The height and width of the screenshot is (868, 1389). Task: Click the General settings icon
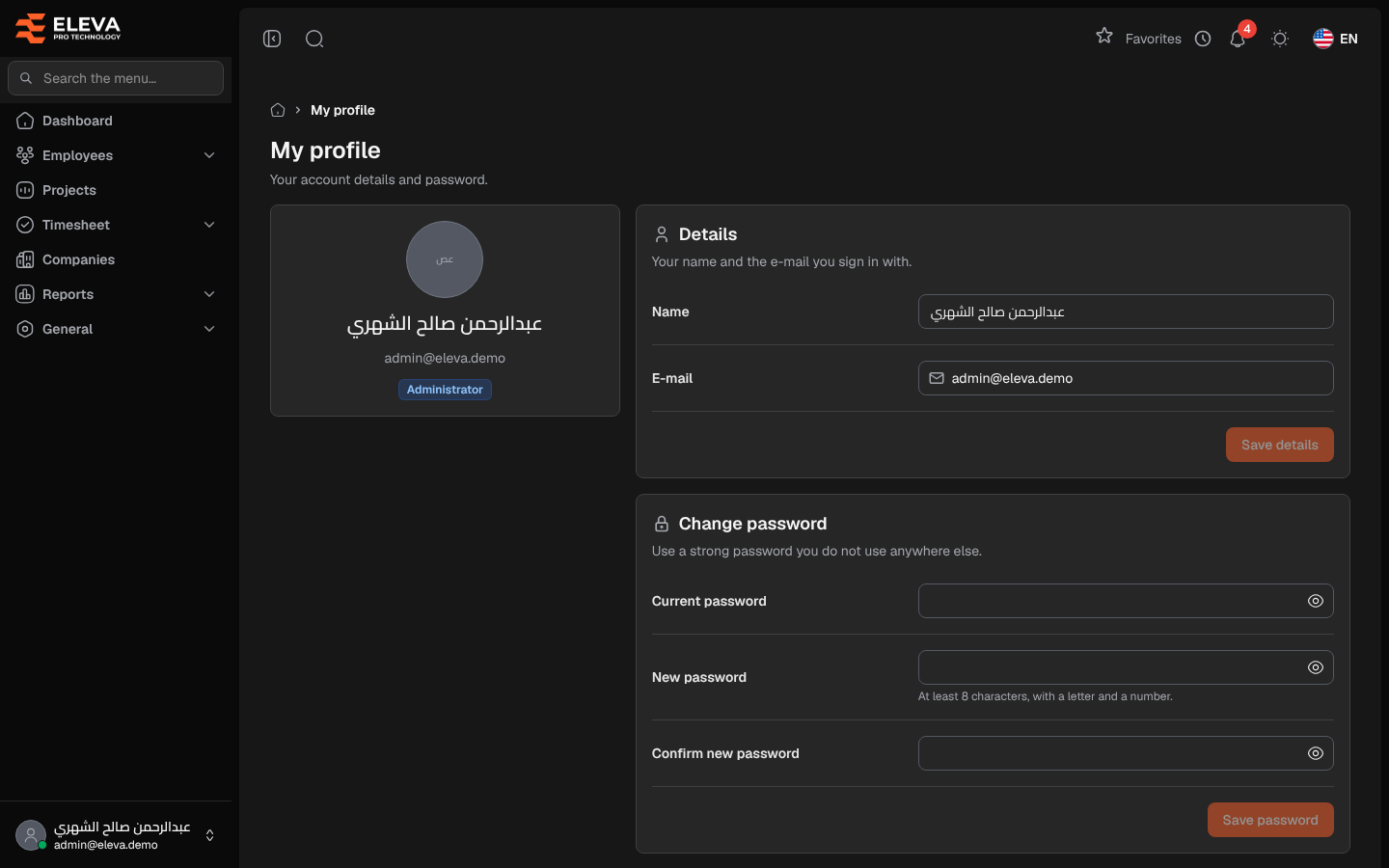coord(25,329)
